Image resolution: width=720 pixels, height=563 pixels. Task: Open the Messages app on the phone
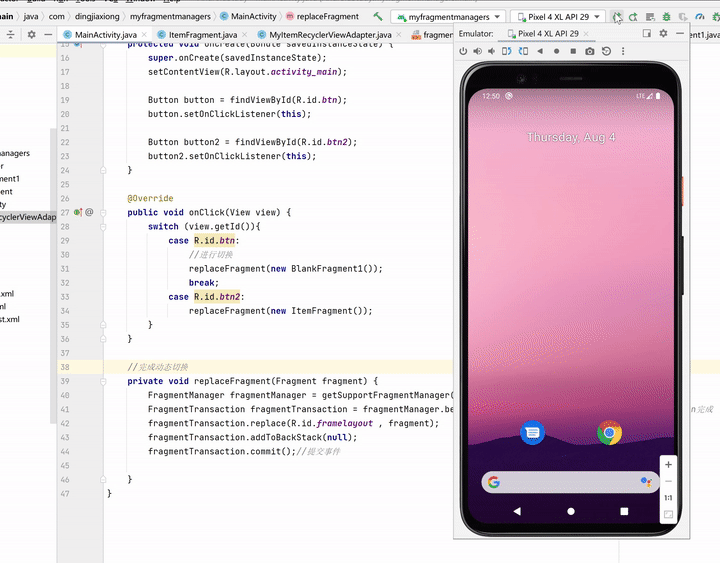(x=533, y=433)
